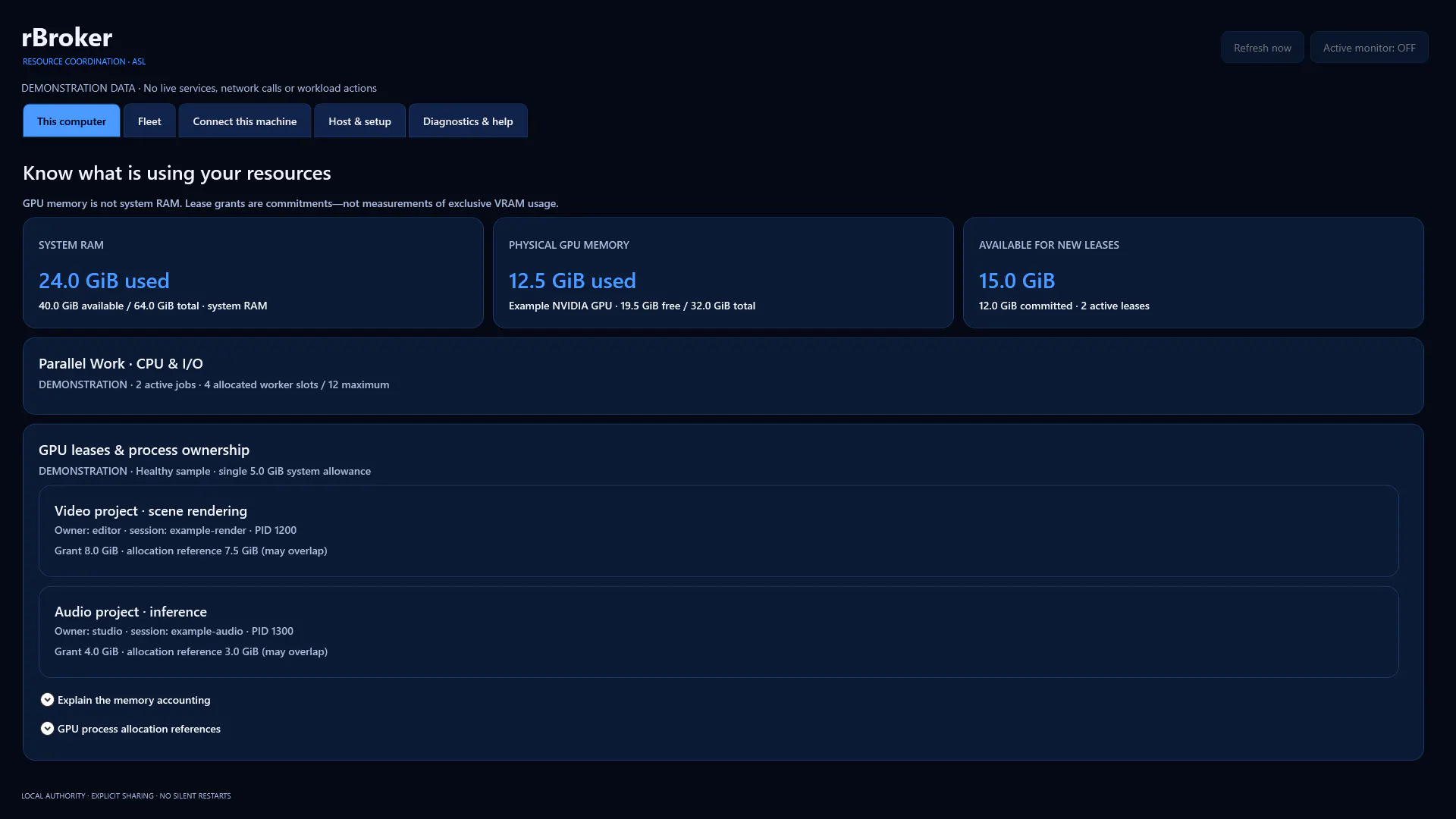
Task: Click GPU leases & process ownership heading
Action: click(x=144, y=450)
